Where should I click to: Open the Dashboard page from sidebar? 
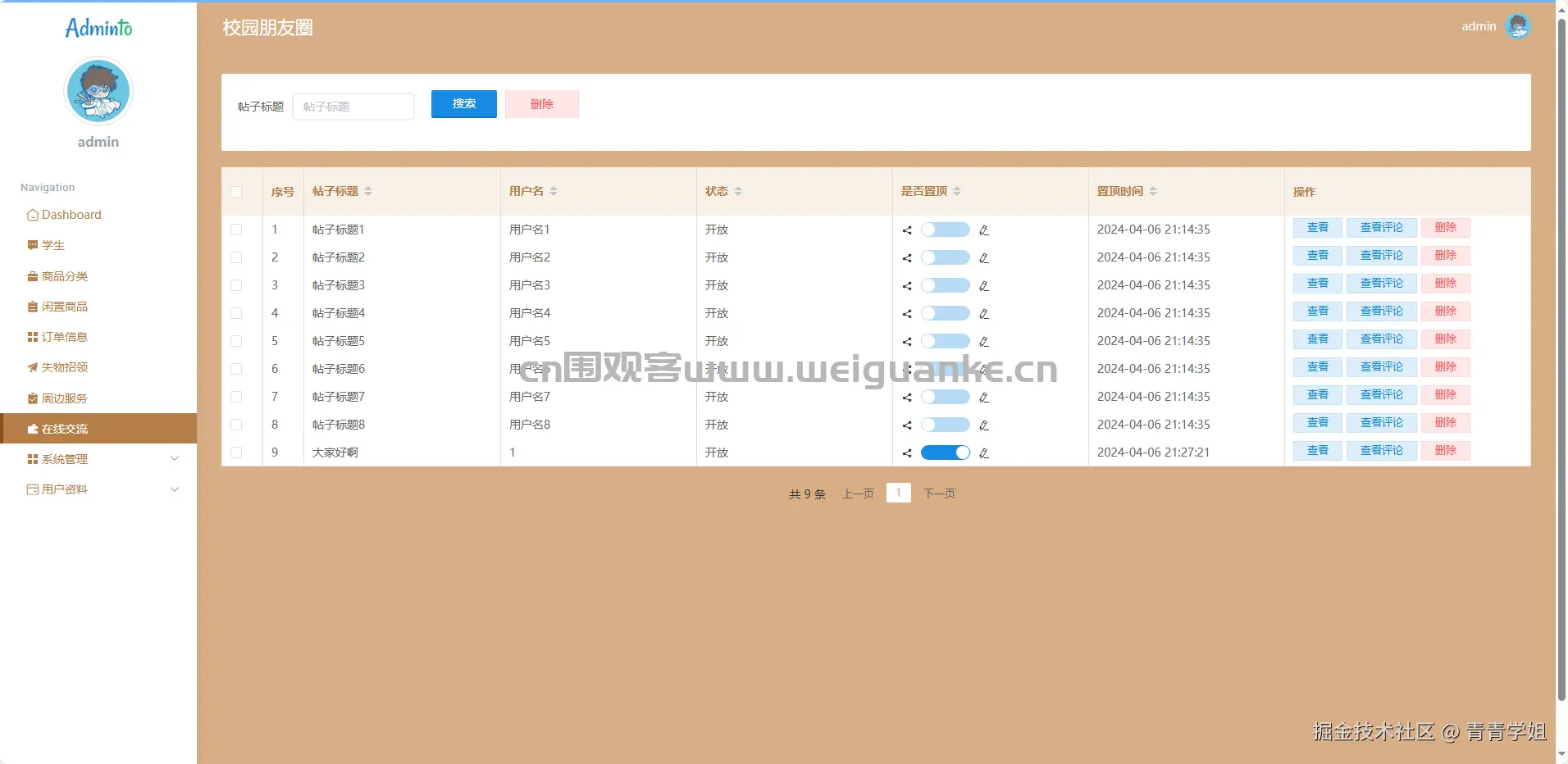[x=71, y=214]
